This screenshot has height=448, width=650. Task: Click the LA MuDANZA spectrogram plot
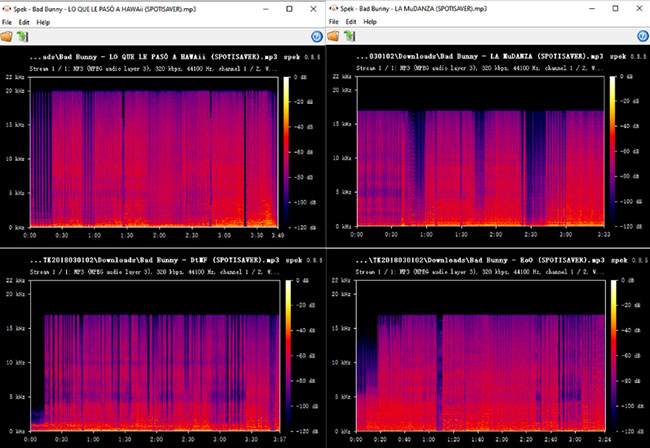pyautogui.click(x=481, y=151)
